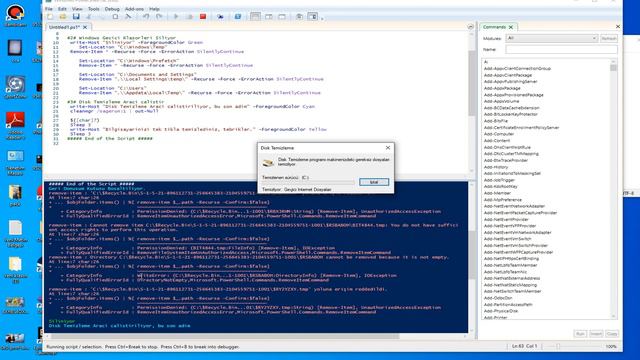
Task: Show script pane on the right icon
Action: click(269, 17)
